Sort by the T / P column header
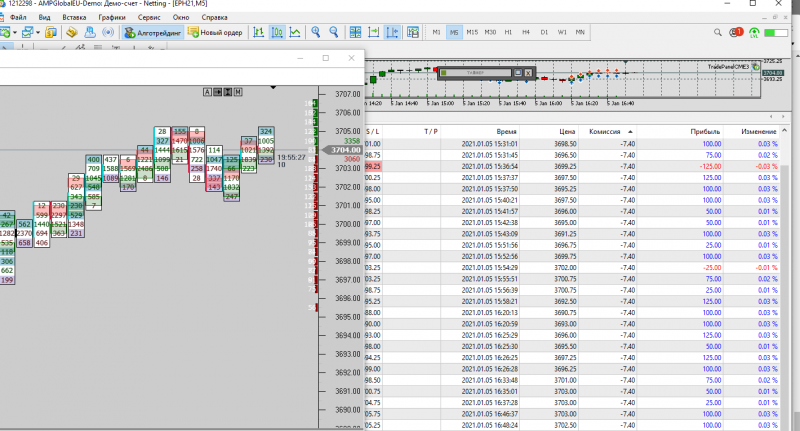This screenshot has height=431, width=800. (431, 132)
